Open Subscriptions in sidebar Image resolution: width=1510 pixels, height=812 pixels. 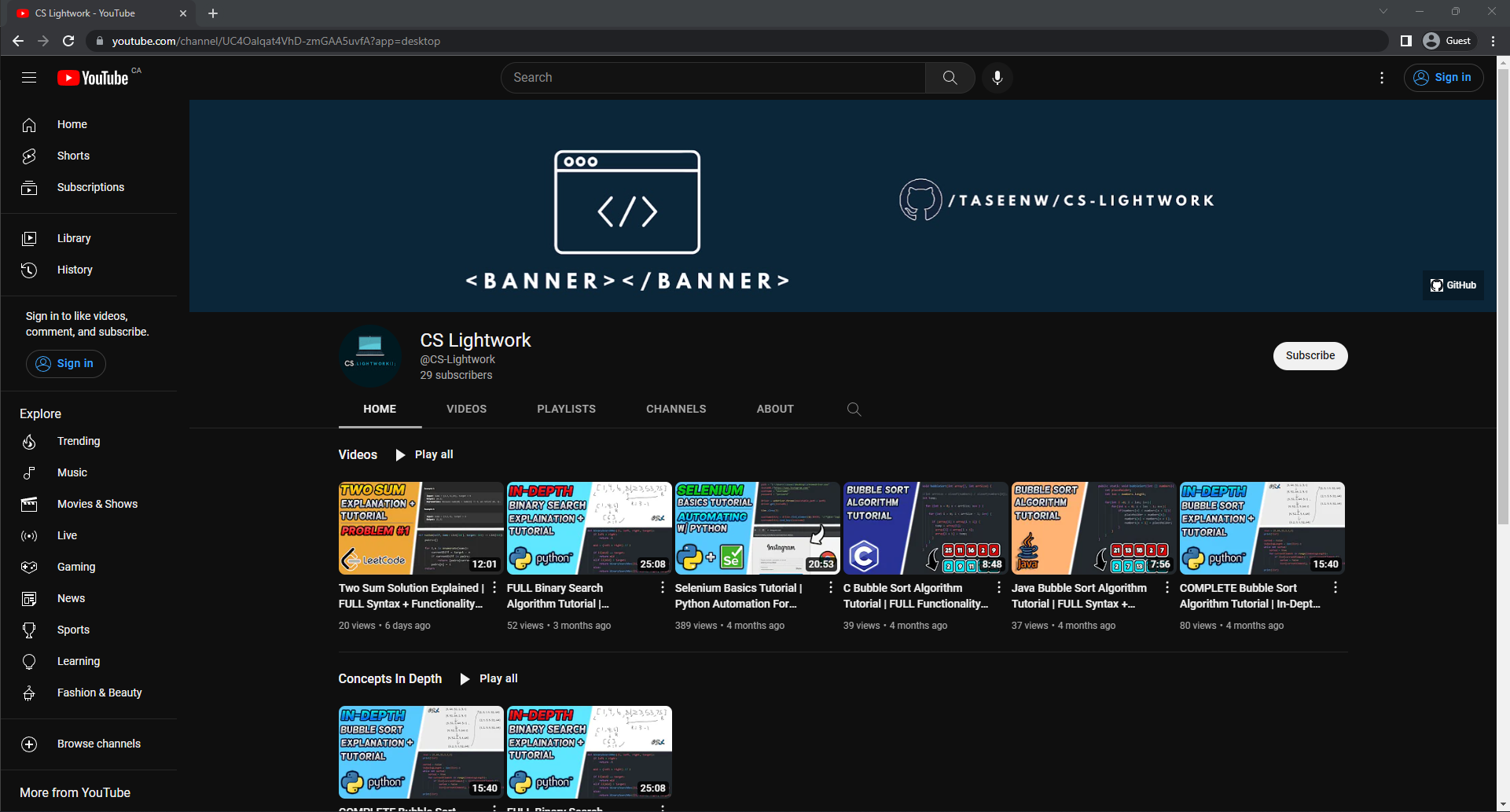click(x=89, y=187)
